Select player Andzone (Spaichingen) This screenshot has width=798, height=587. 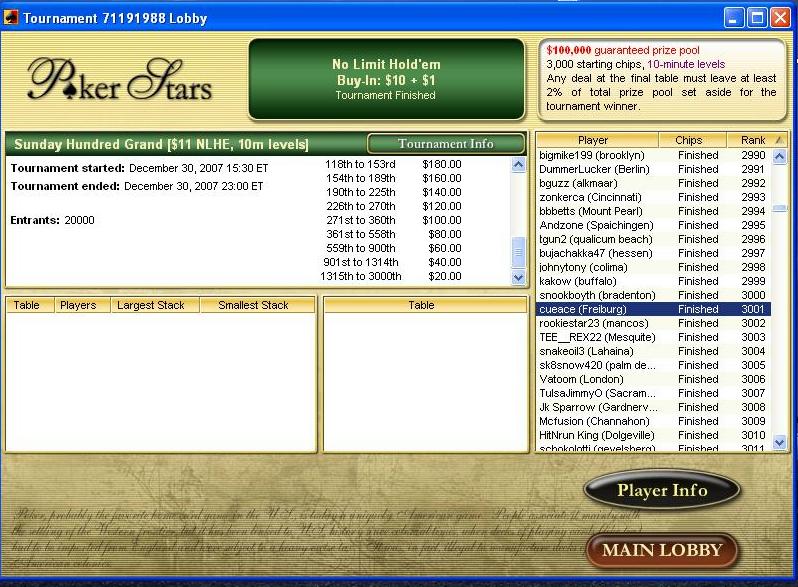pos(654,225)
